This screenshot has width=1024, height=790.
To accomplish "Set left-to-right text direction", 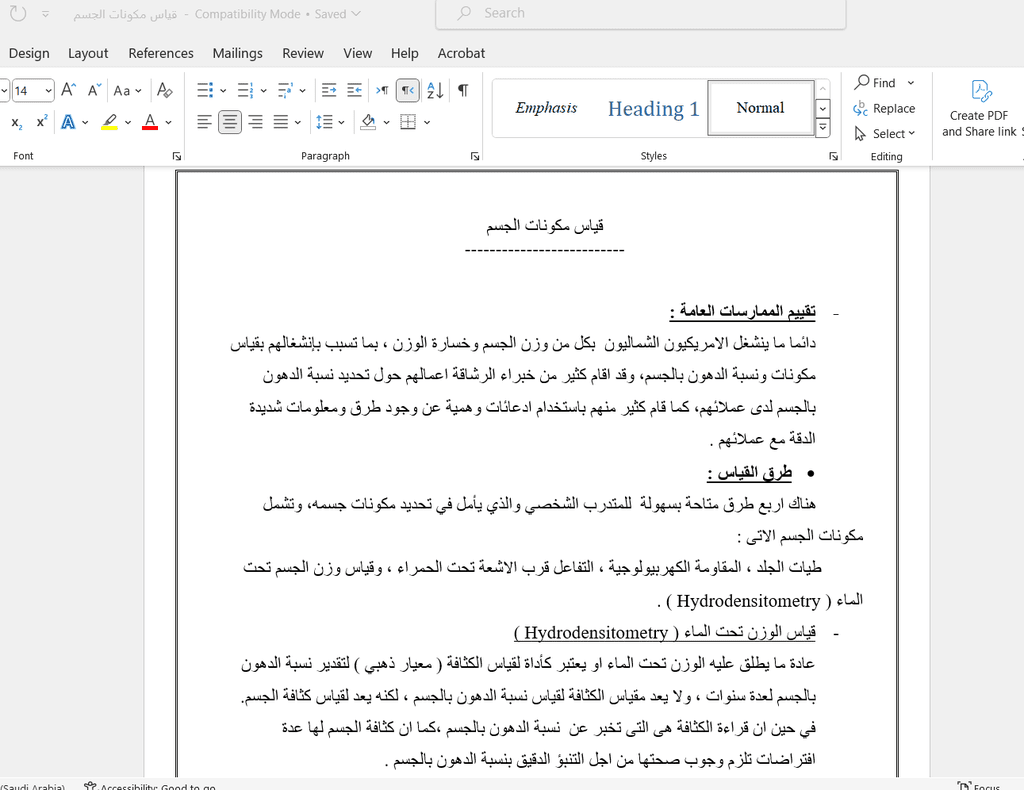I will tap(382, 90).
